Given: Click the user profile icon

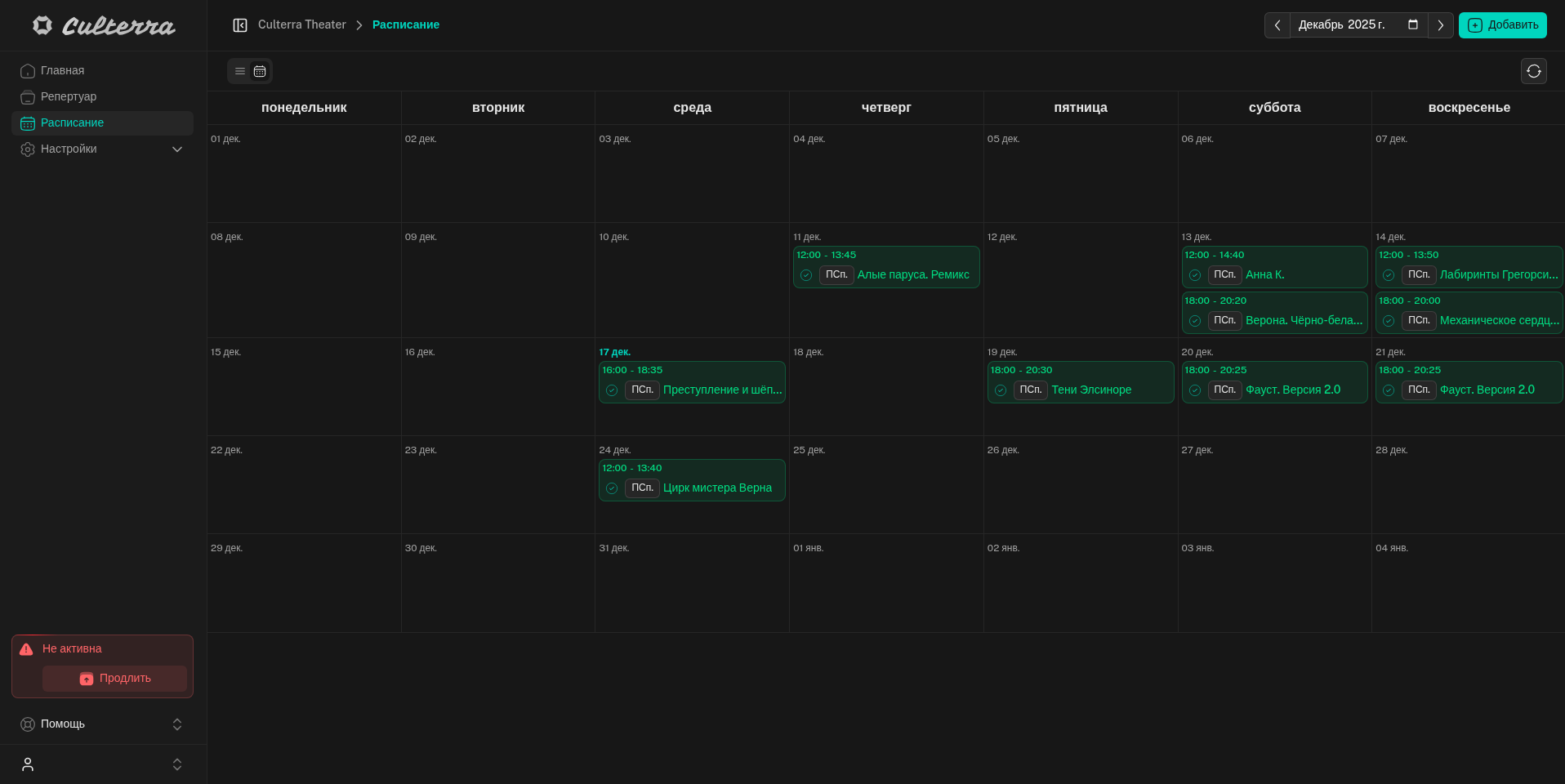Looking at the screenshot, I should coord(28,764).
